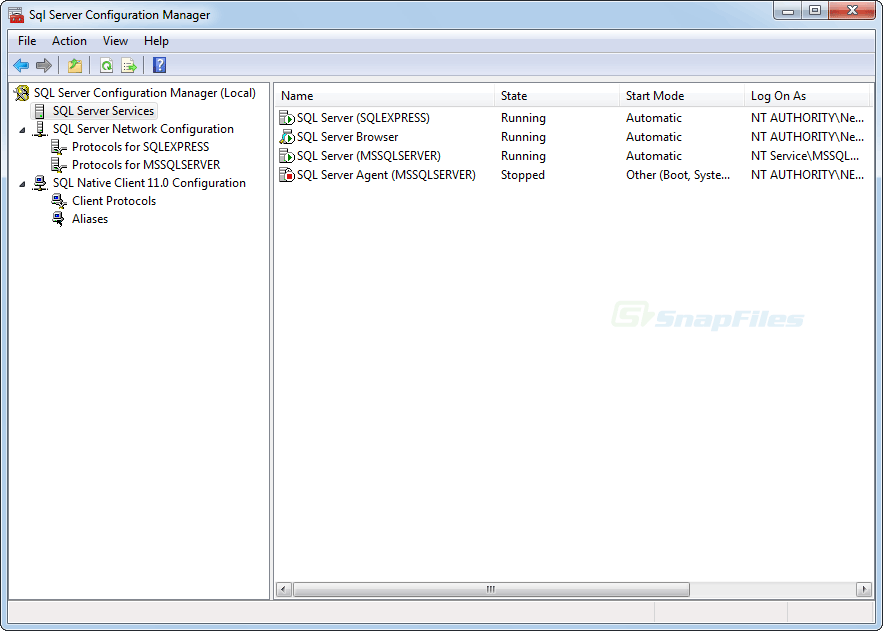Select the Aliases tree item
883x631 pixels.
pos(91,218)
